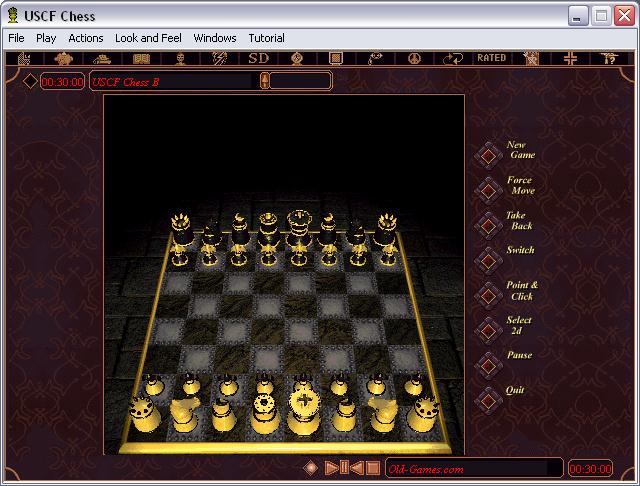This screenshot has height=486, width=640.
Task: Click the square stop playback control
Action: (373, 468)
